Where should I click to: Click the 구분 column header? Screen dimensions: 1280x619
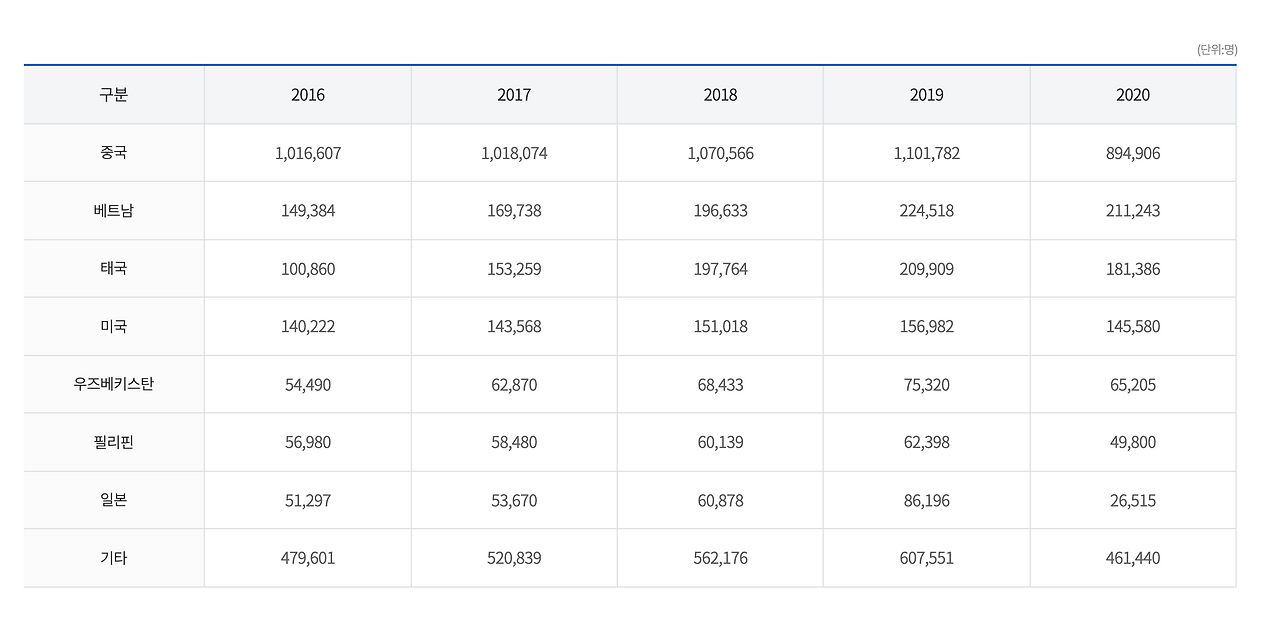[113, 95]
